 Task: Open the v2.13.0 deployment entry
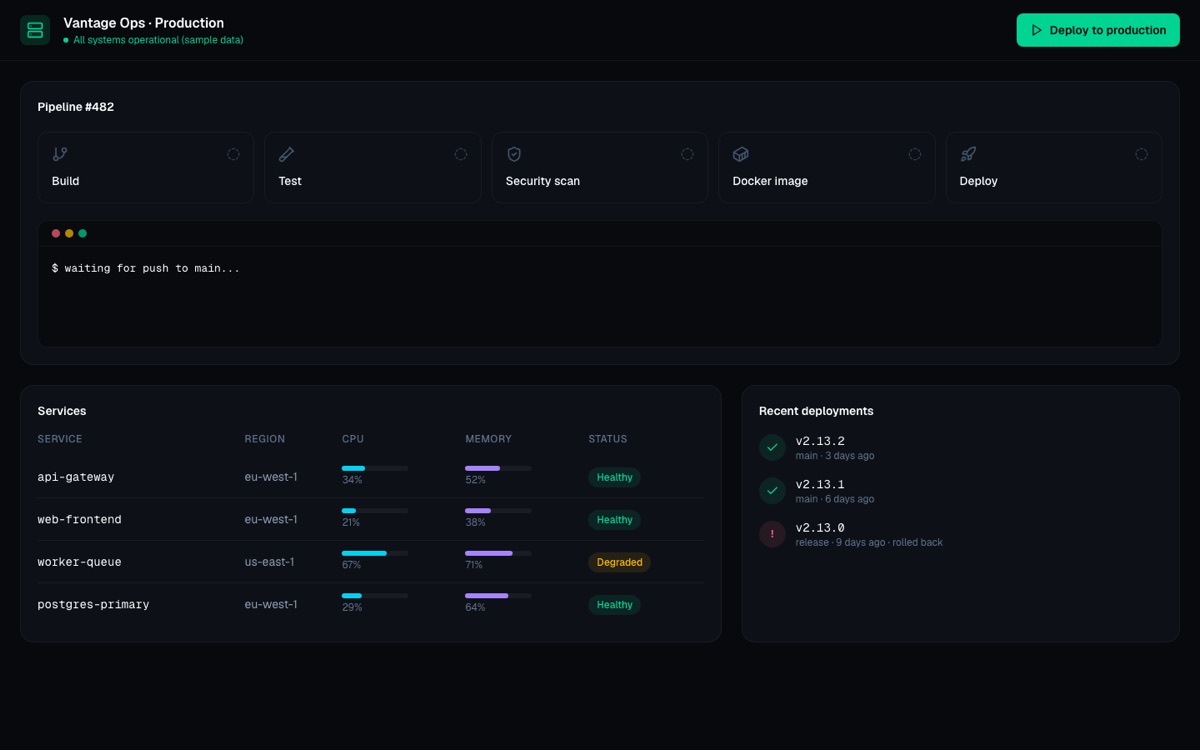click(x=960, y=534)
